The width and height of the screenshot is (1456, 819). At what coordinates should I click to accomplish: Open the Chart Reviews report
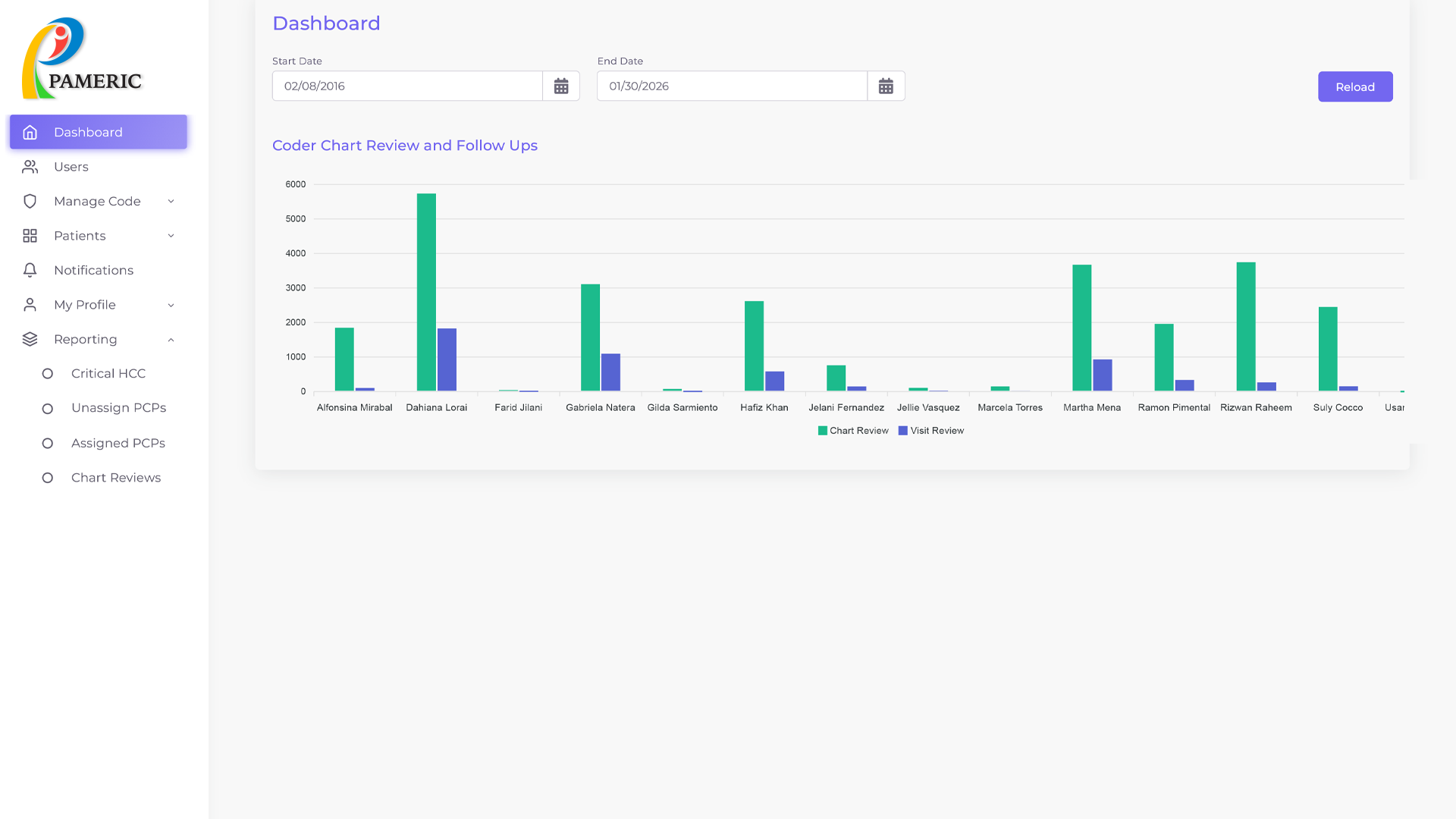[116, 478]
